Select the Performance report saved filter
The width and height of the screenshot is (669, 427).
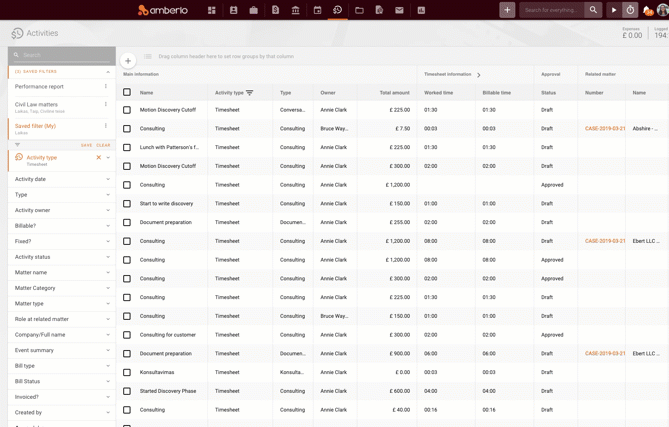[x=39, y=87]
